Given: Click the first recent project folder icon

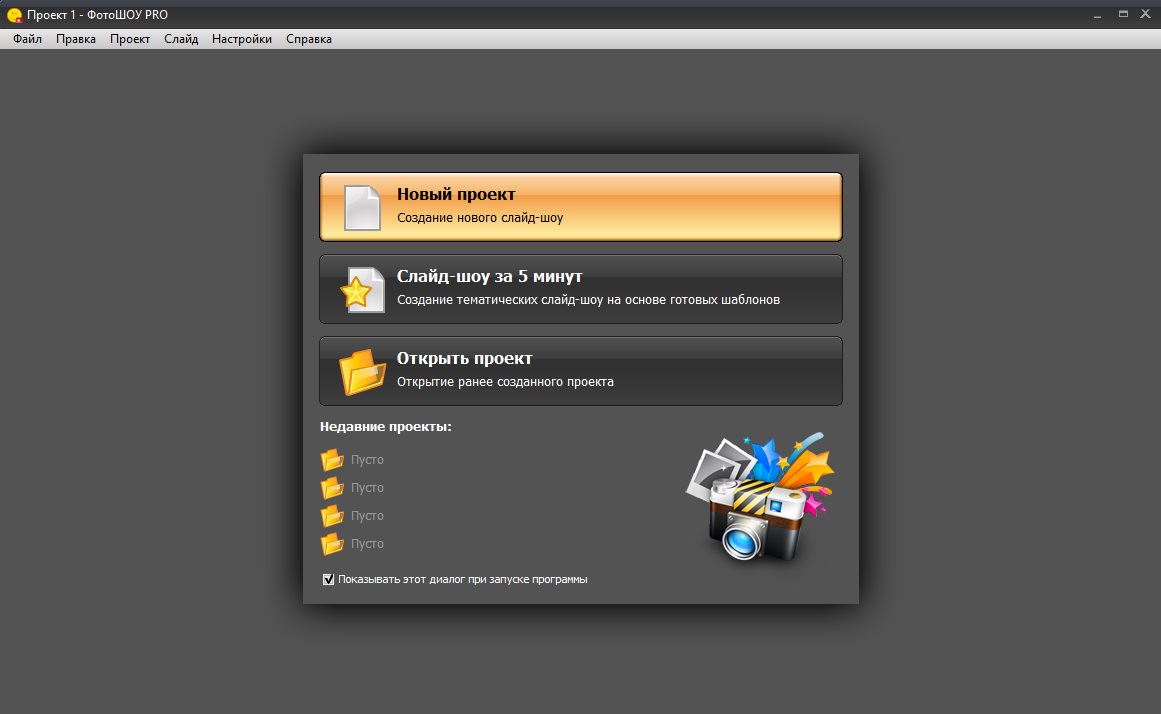Looking at the screenshot, I should click(332, 460).
